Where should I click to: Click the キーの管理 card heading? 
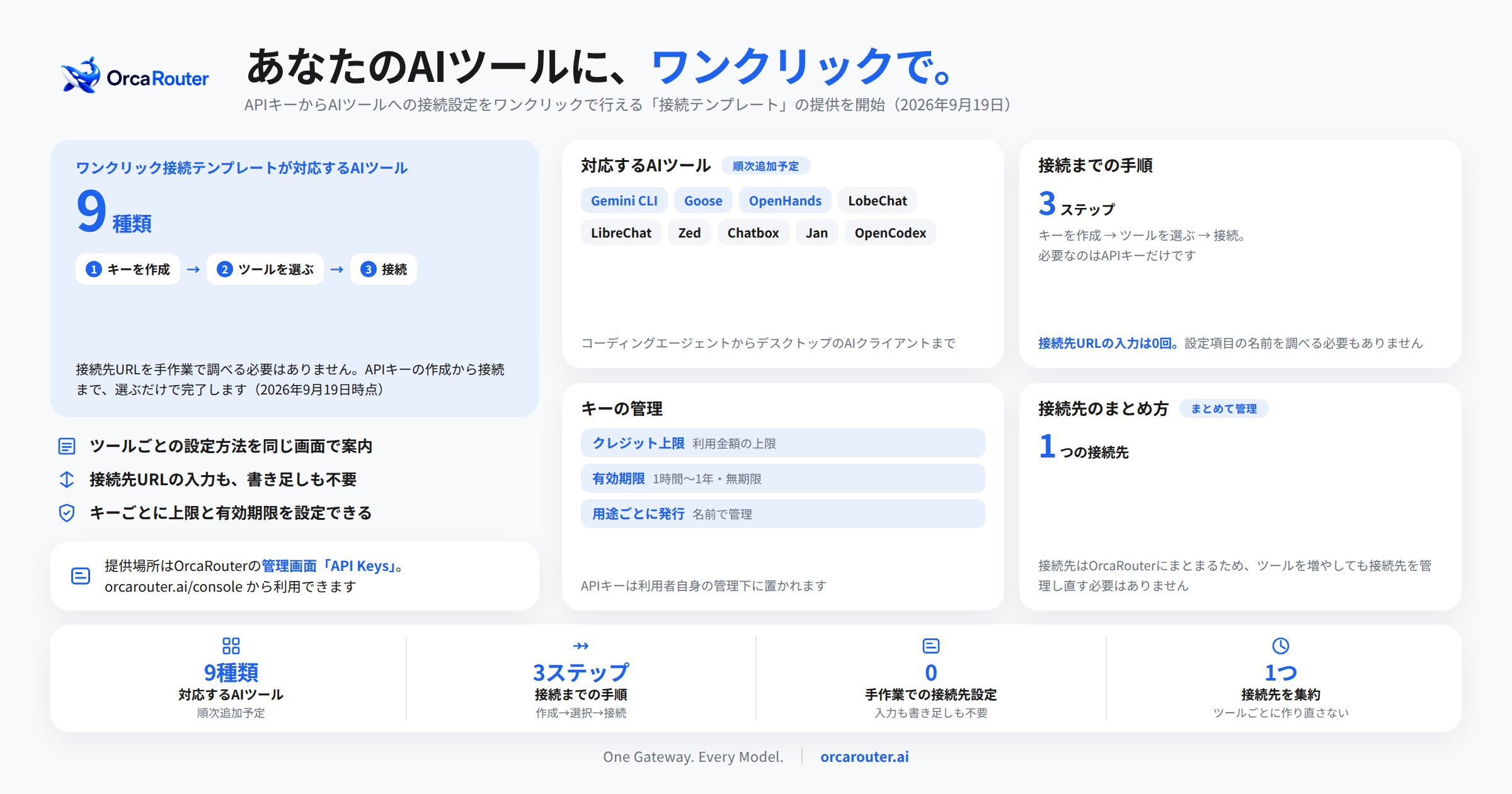622,409
